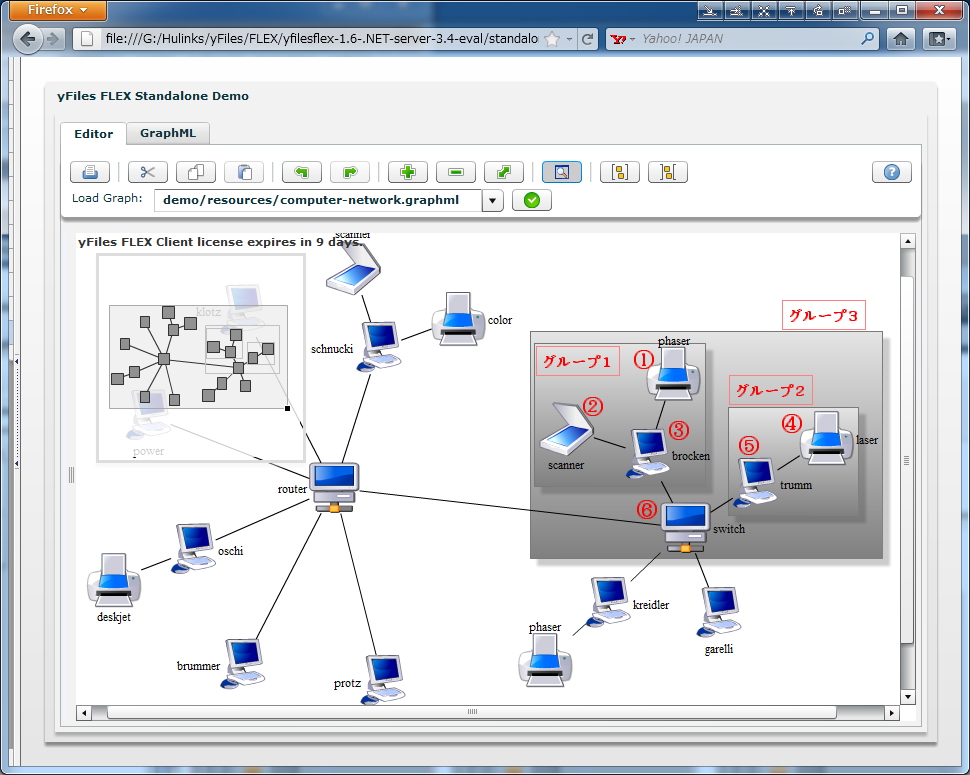This screenshot has height=775, width=970.
Task: Ungroup nodes with the outward bracket button
Action: 667,172
